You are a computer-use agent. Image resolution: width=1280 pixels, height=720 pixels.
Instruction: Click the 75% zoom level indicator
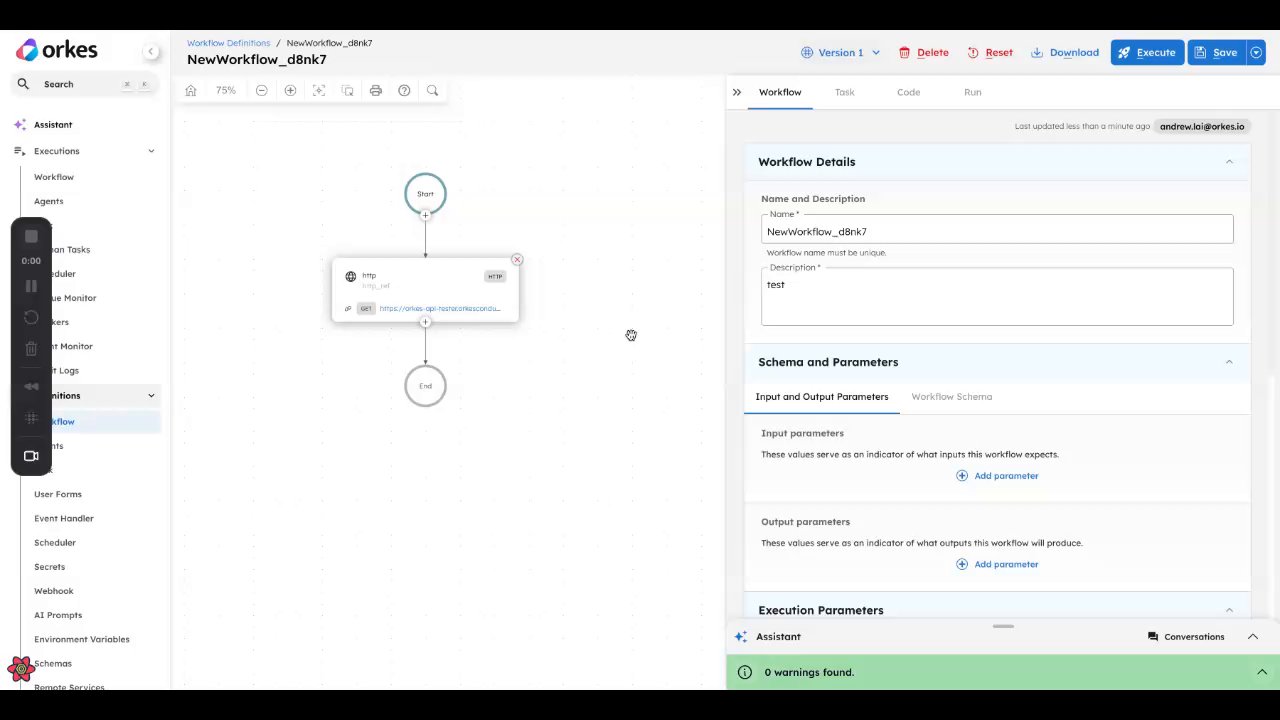click(226, 90)
